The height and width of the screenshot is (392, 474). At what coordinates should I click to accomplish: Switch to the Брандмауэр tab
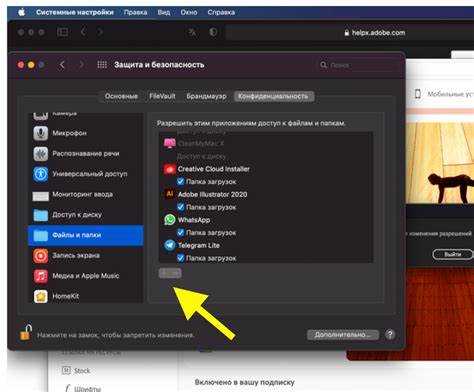[206, 96]
